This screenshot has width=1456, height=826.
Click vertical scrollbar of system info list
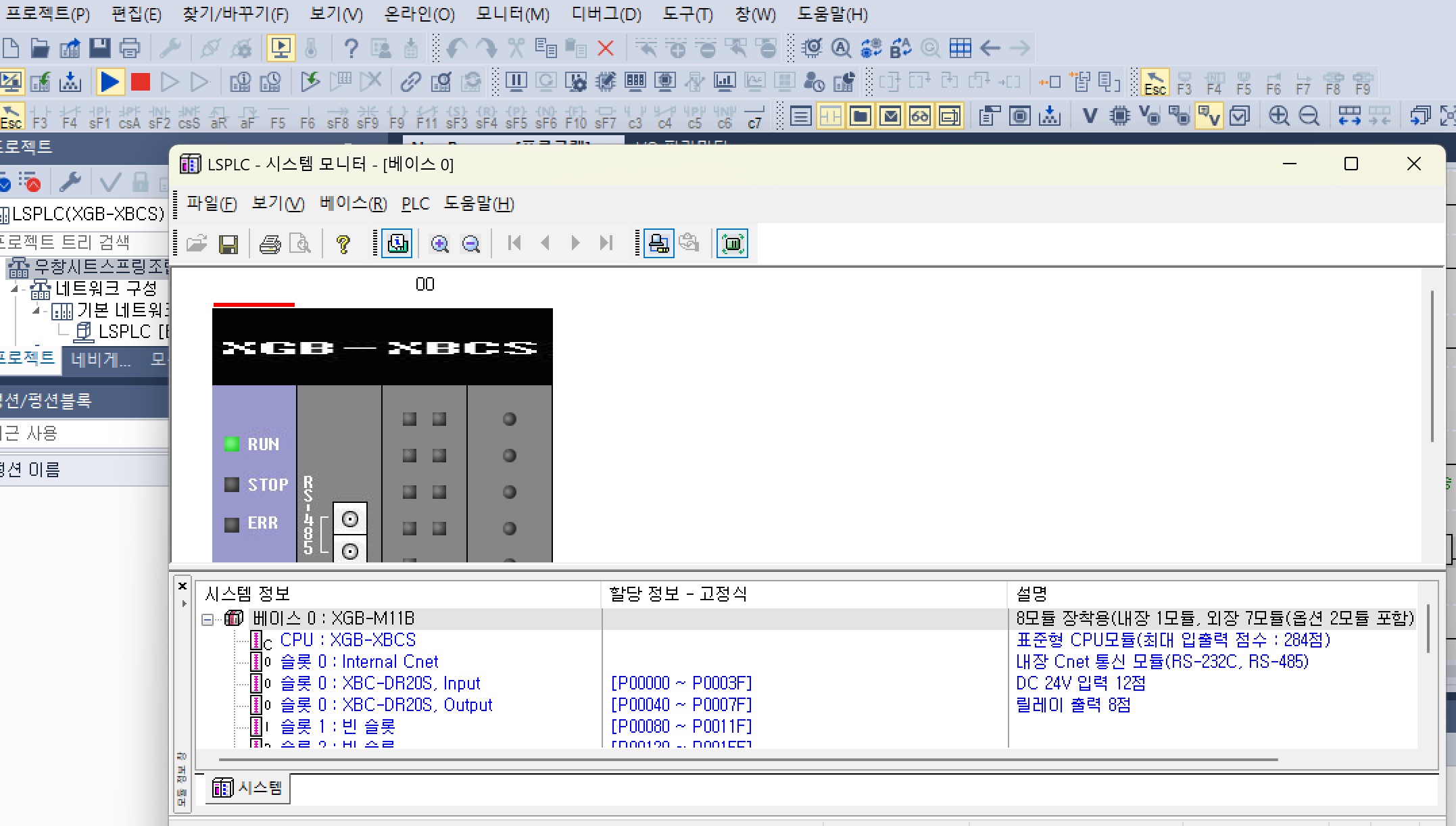coord(1427,629)
